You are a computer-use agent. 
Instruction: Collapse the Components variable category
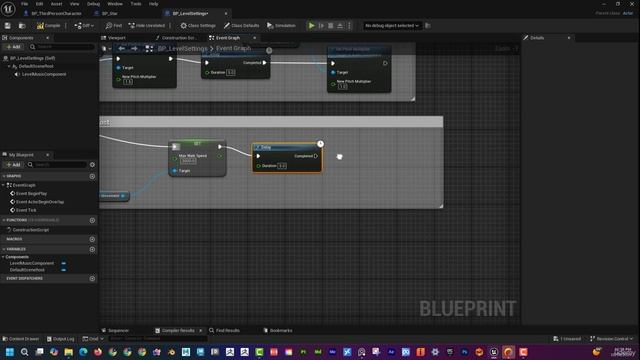pyautogui.click(x=3, y=257)
